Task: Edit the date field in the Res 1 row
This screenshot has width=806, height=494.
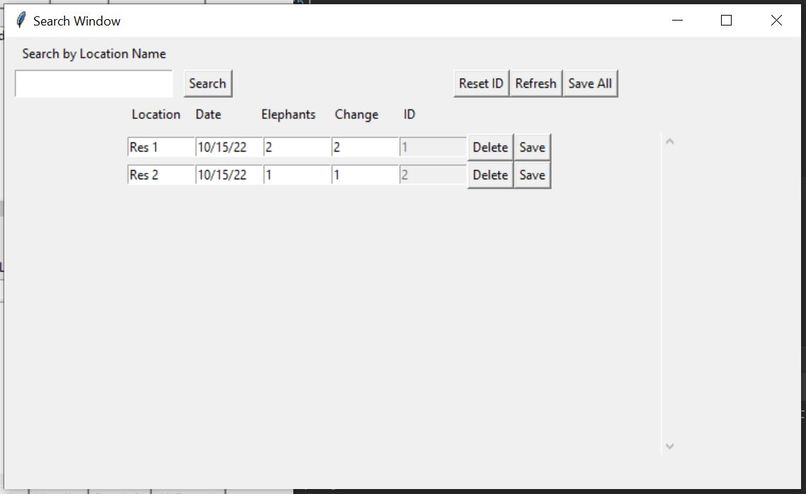Action: pos(229,148)
